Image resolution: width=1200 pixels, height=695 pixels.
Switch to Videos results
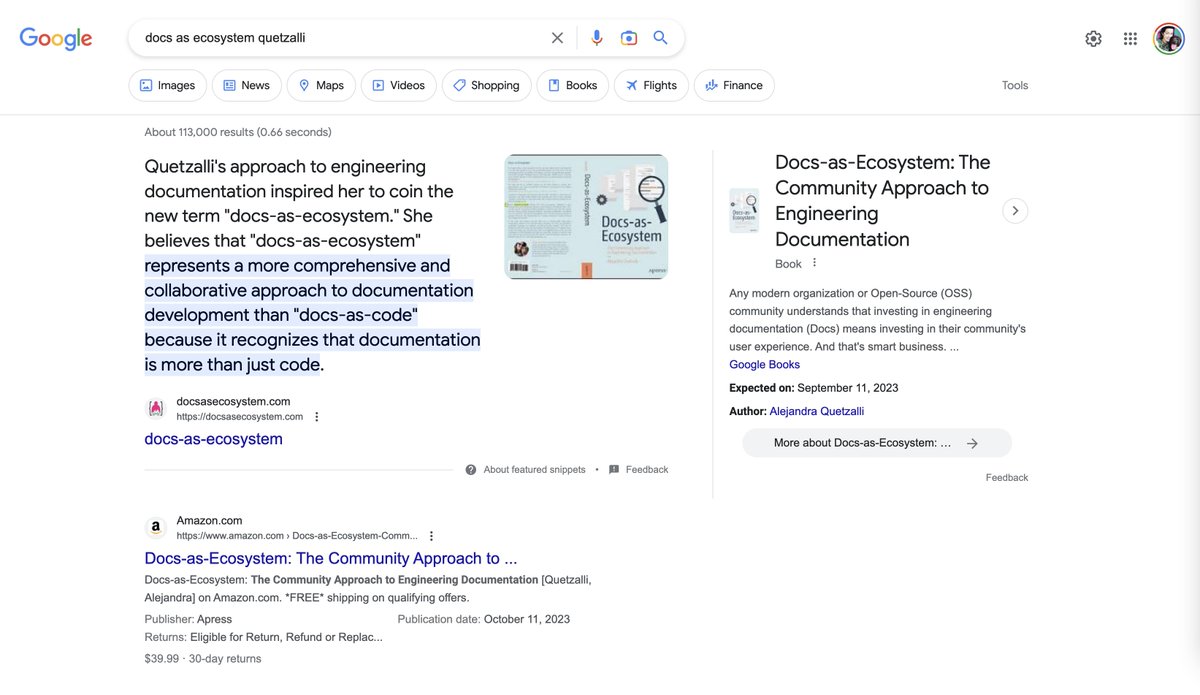pos(399,85)
